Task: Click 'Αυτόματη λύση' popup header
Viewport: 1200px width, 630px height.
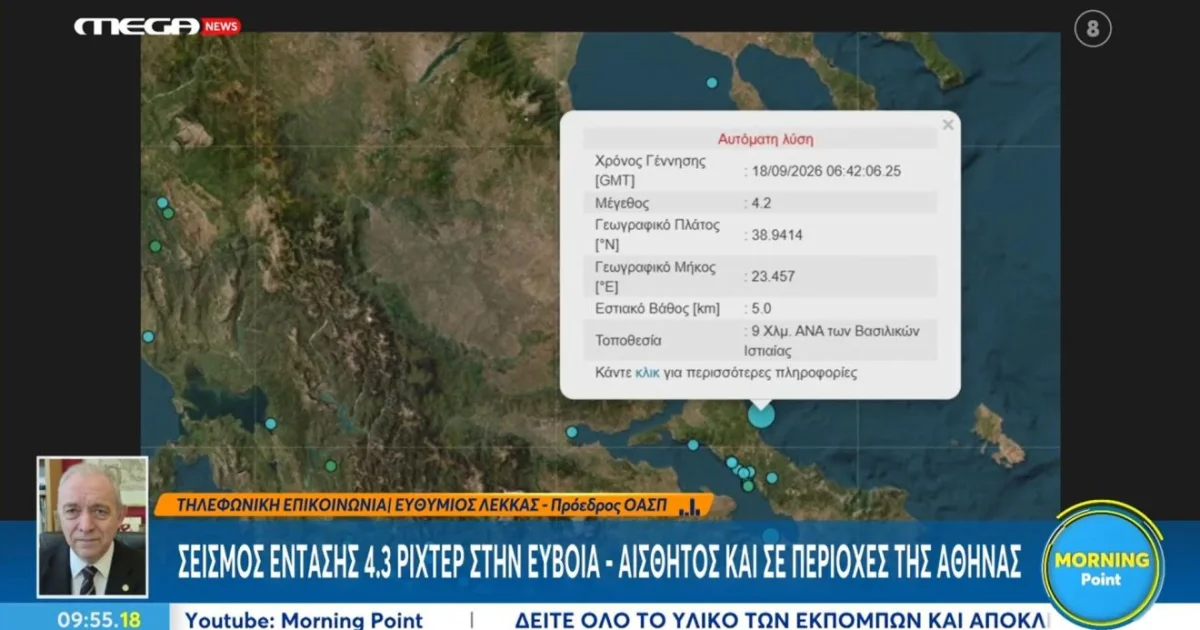Action: click(766, 139)
